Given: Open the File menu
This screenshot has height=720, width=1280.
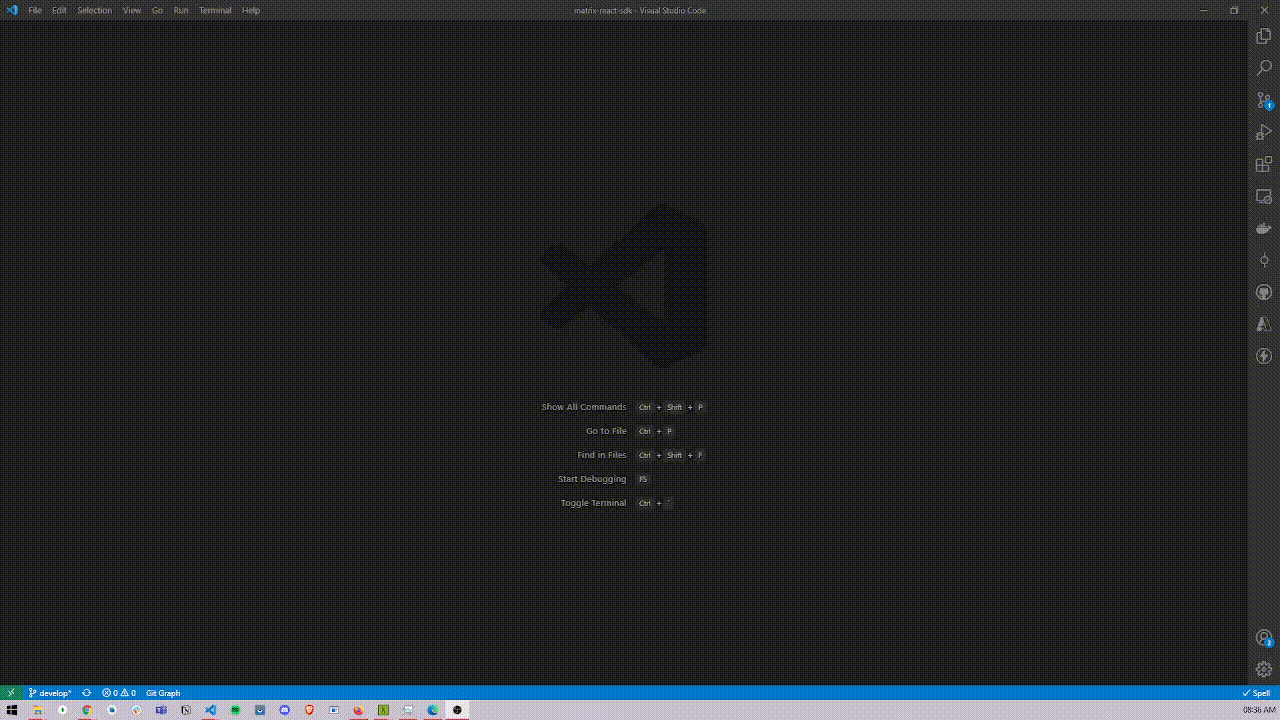Looking at the screenshot, I should (35, 10).
